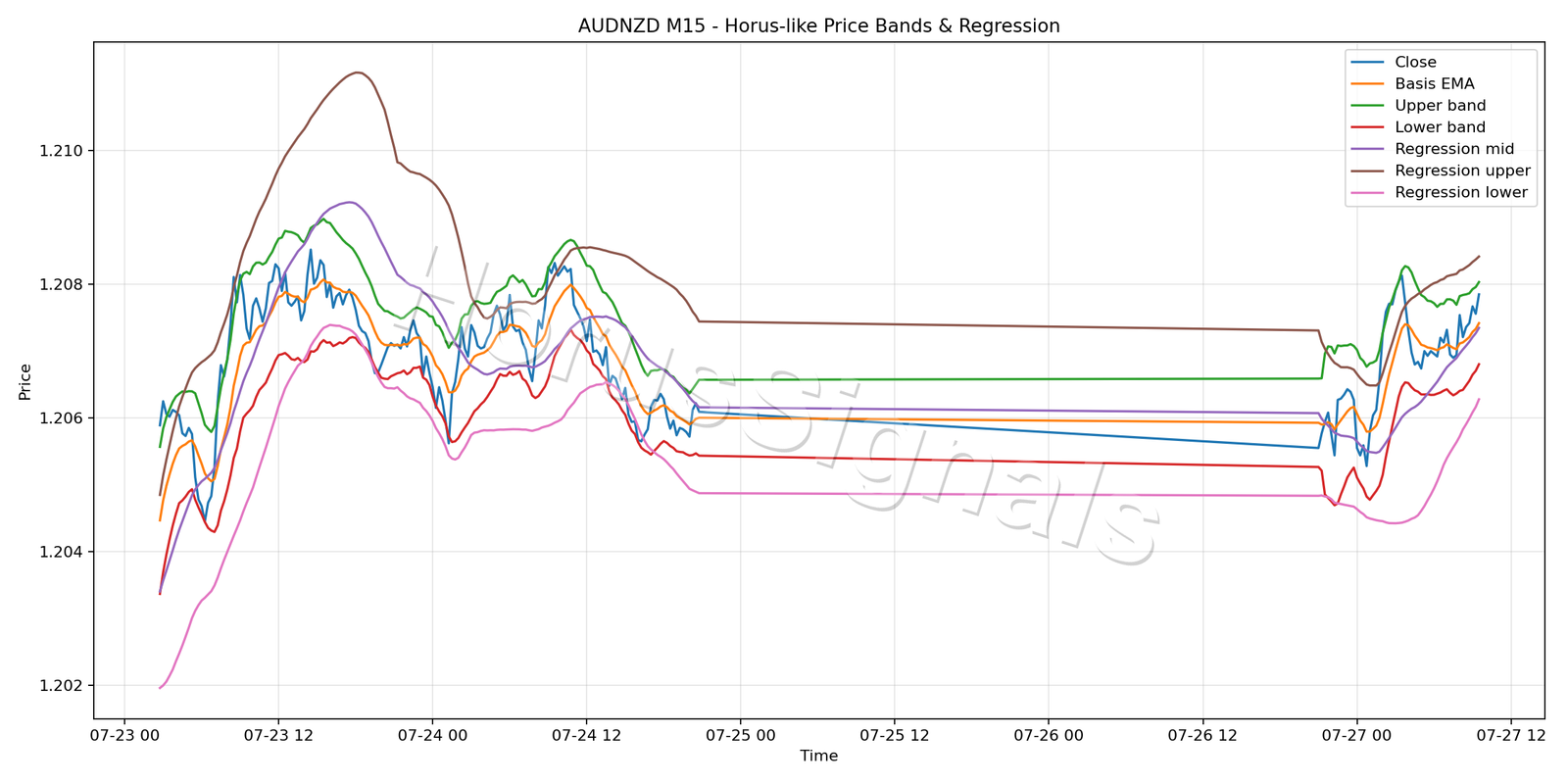Click the red Lower band legend swatch
This screenshot has width=1568, height=784.
pos(1367,127)
